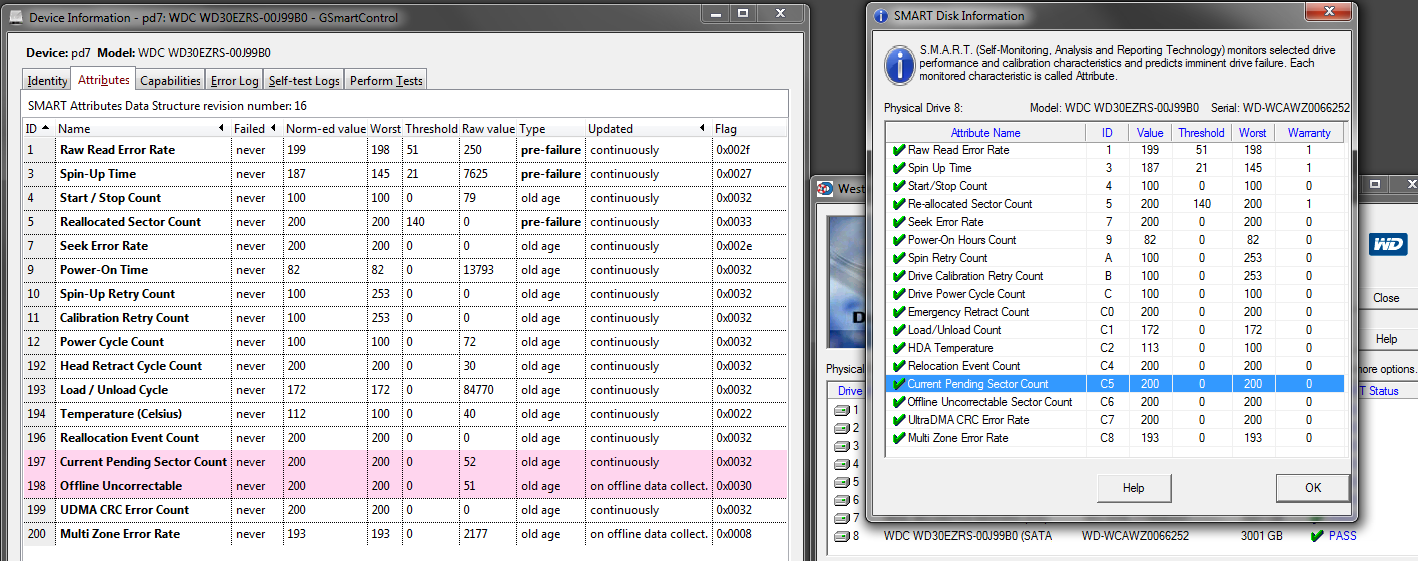Select Load / Unload Cycle row in GSmartControl

pos(405,390)
